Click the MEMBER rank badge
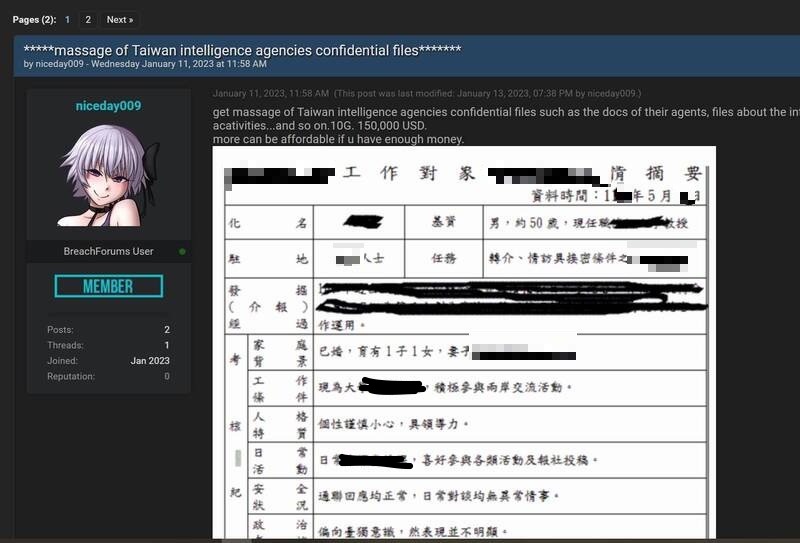Viewport: 800px width, 543px height. pos(108,287)
